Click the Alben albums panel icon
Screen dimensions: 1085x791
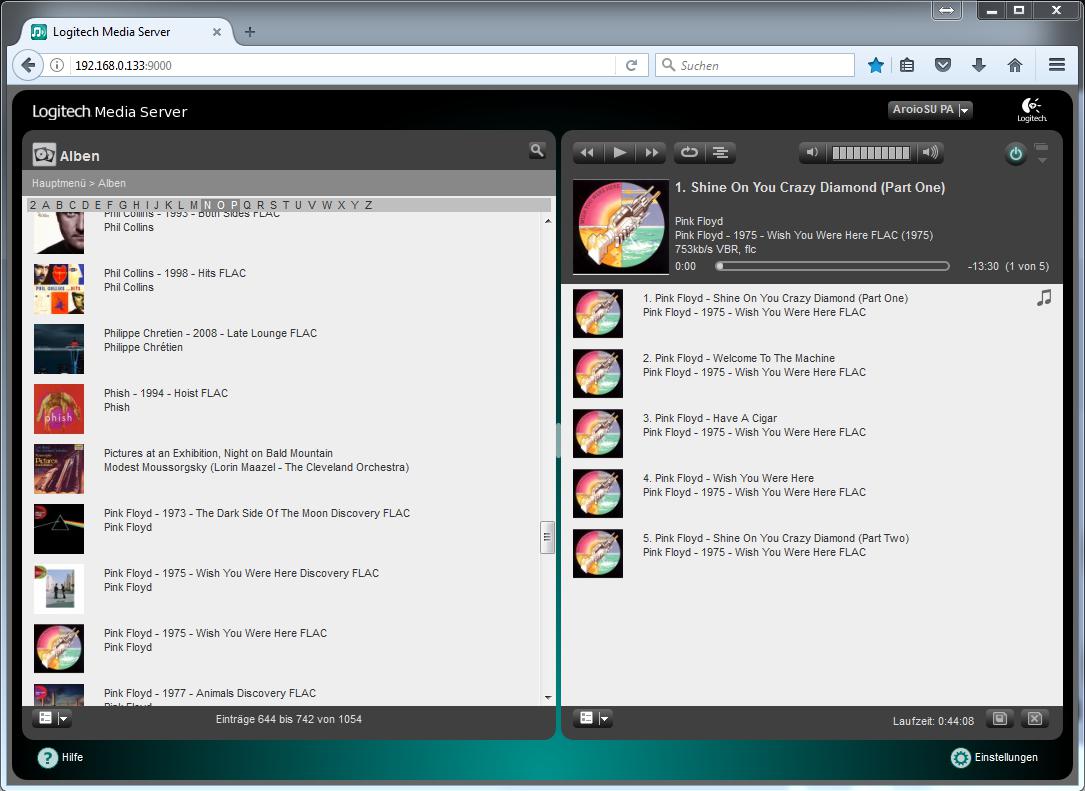[44, 155]
